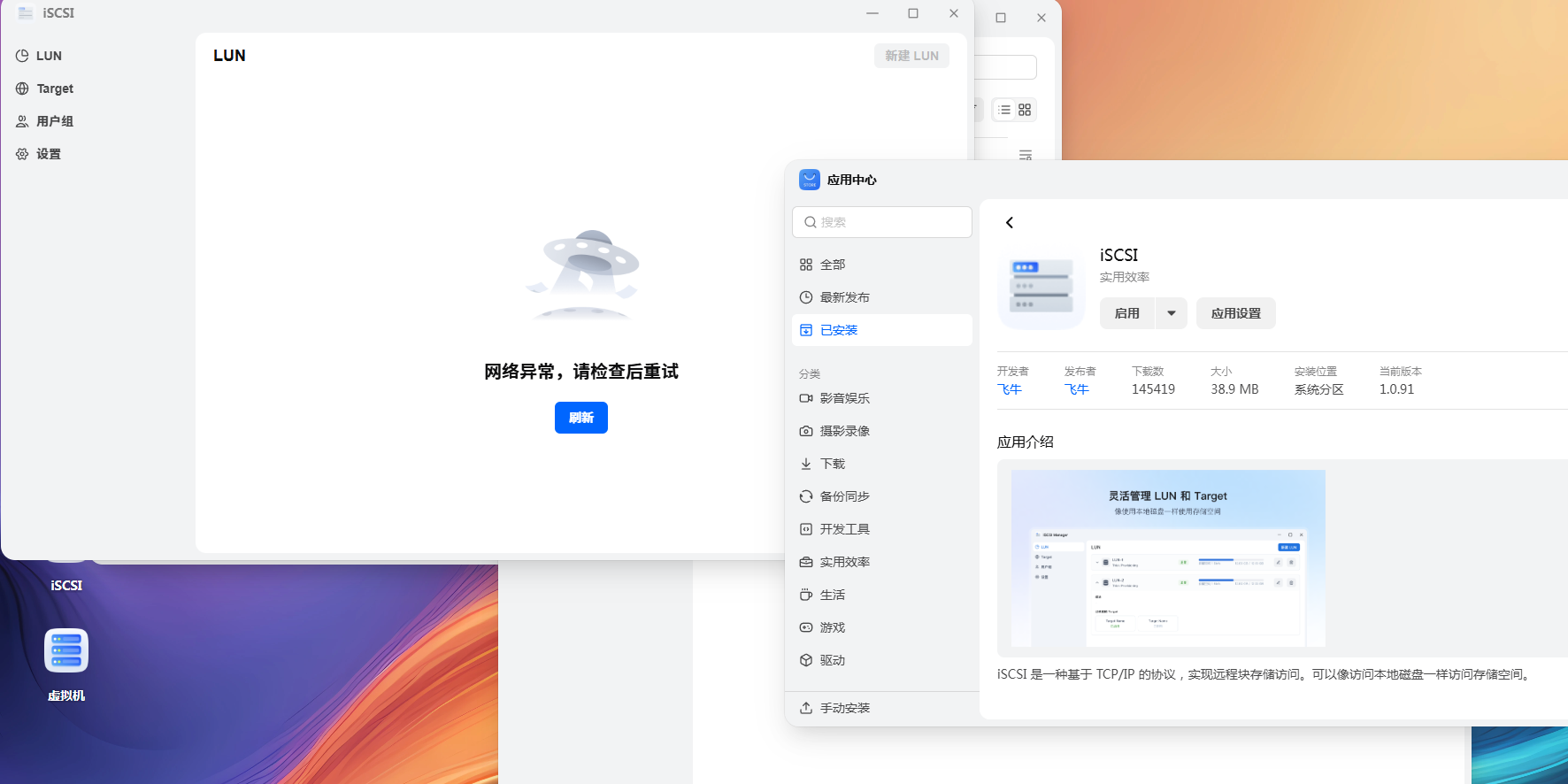This screenshot has height=784, width=1568.
Task: Close the iSCSI window
Action: click(x=954, y=13)
